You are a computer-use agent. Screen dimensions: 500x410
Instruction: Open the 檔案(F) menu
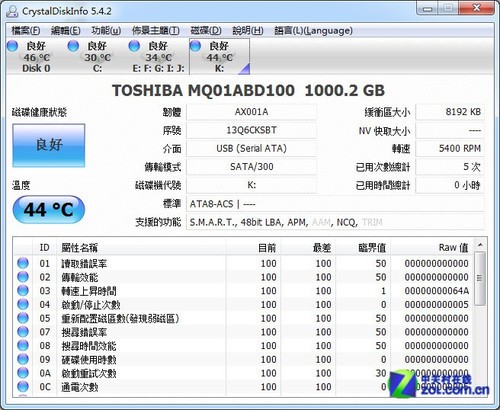click(x=26, y=31)
